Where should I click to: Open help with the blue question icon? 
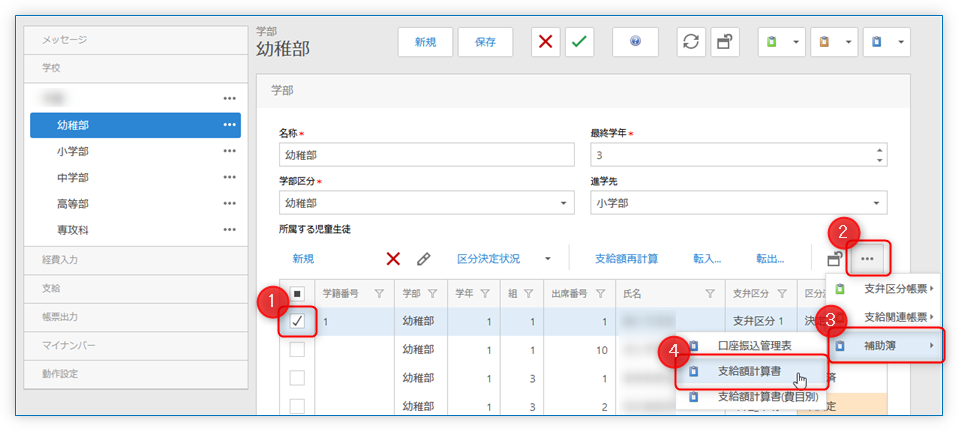[x=635, y=42]
